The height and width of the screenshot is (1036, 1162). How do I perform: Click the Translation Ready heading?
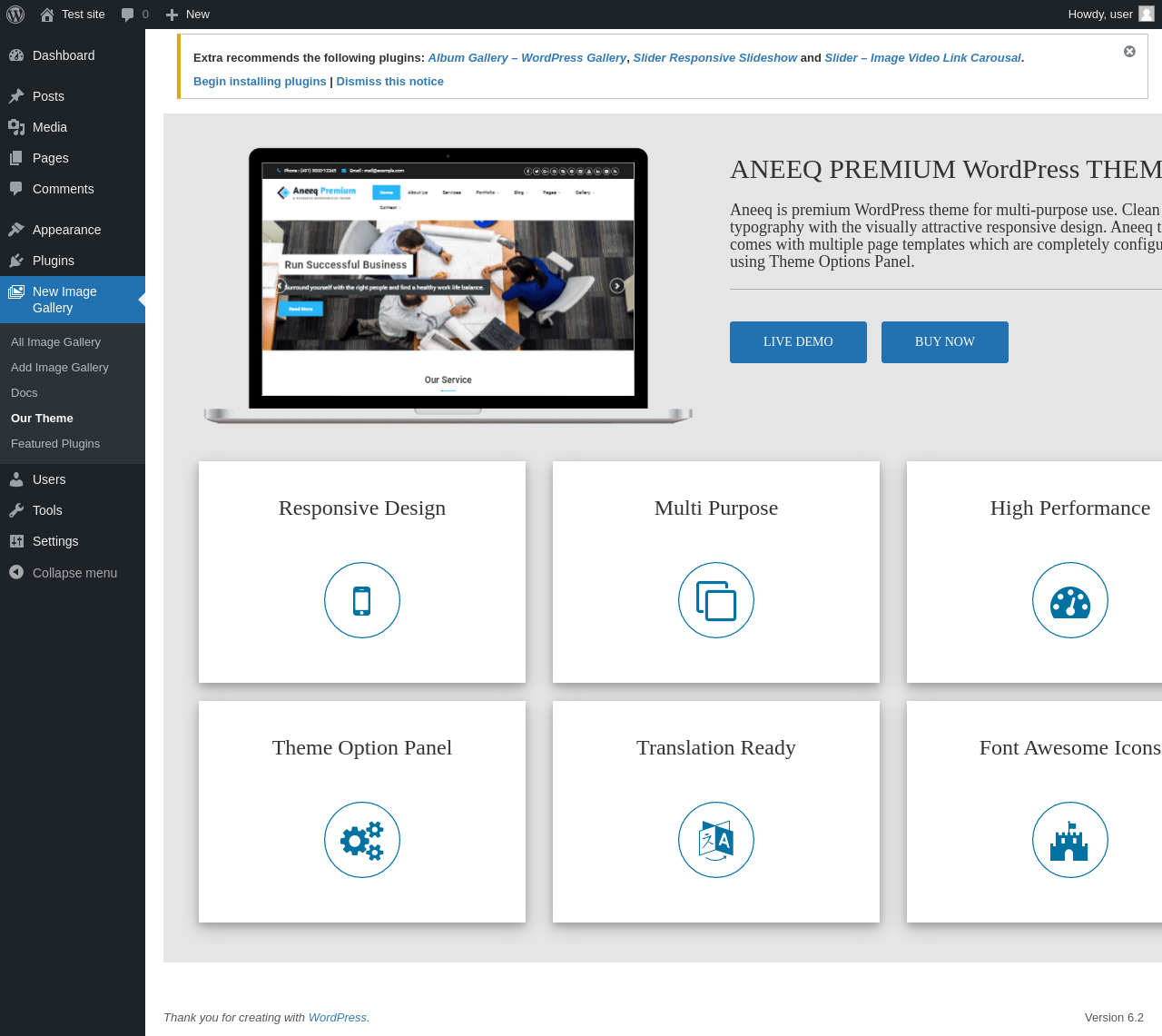click(716, 748)
